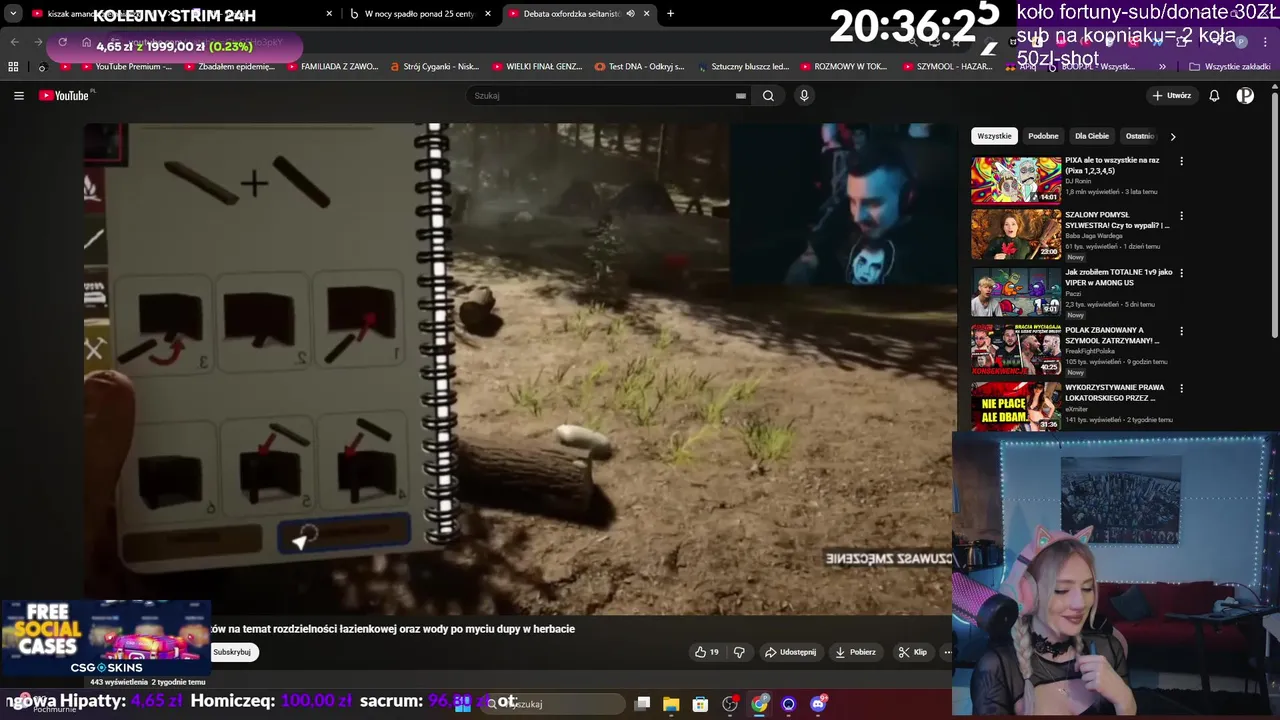1280x720 pixels.
Task: Open File Explorer from the taskbar
Action: point(671,704)
